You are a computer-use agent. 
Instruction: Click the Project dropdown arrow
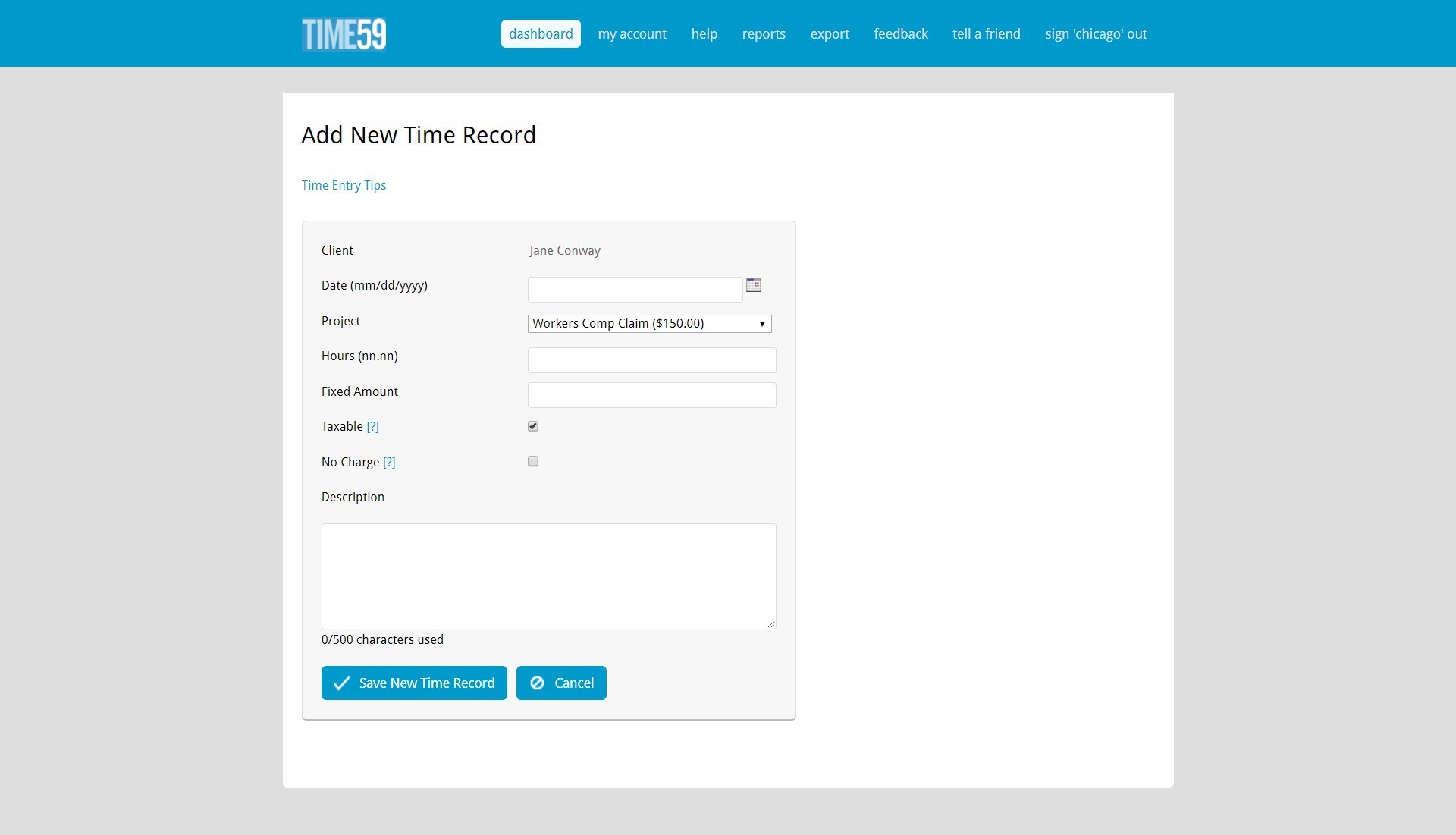click(x=762, y=323)
